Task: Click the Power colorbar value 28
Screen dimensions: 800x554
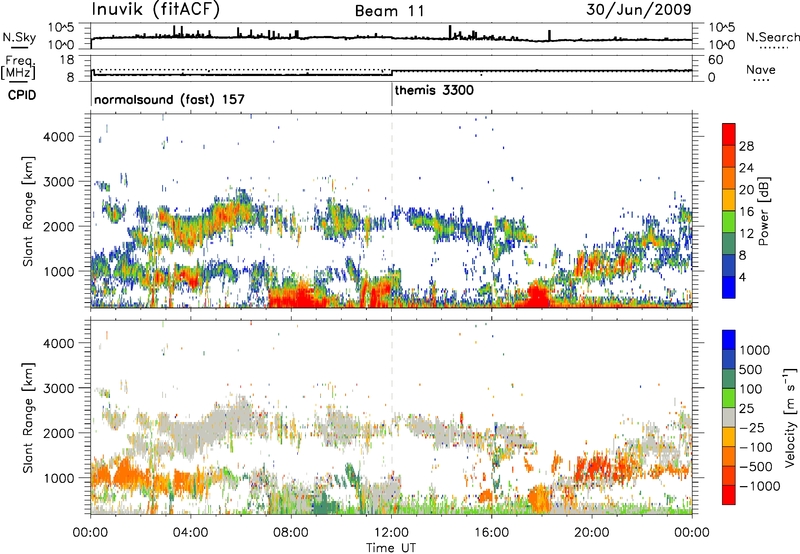Action: [746, 146]
